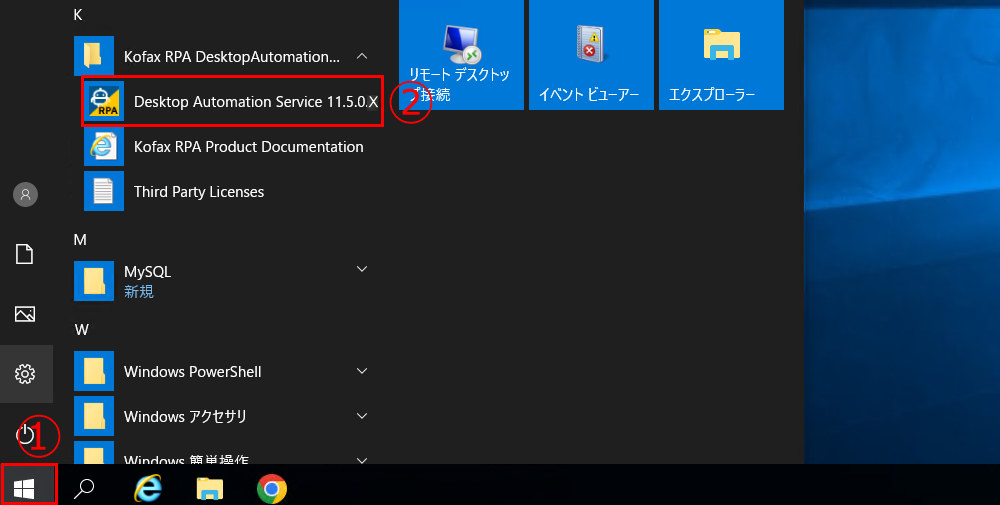
Task: Click the Windows アクセサリ folder icon
Action: 94,416
